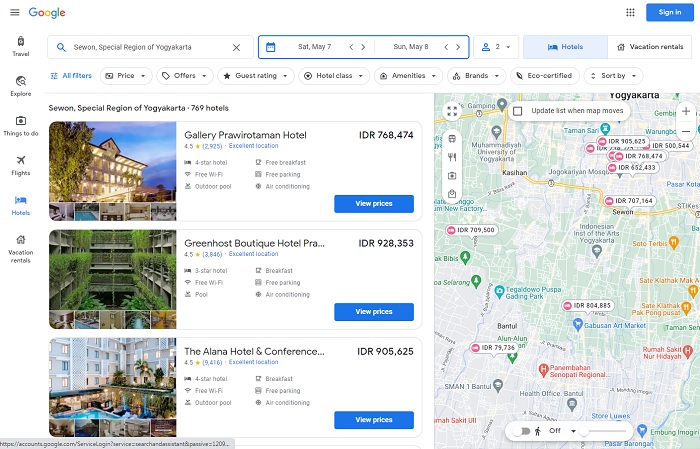Image resolution: width=700 pixels, height=449 pixels.
Task: Click IDR 804,885 map price pin
Action: pos(588,306)
